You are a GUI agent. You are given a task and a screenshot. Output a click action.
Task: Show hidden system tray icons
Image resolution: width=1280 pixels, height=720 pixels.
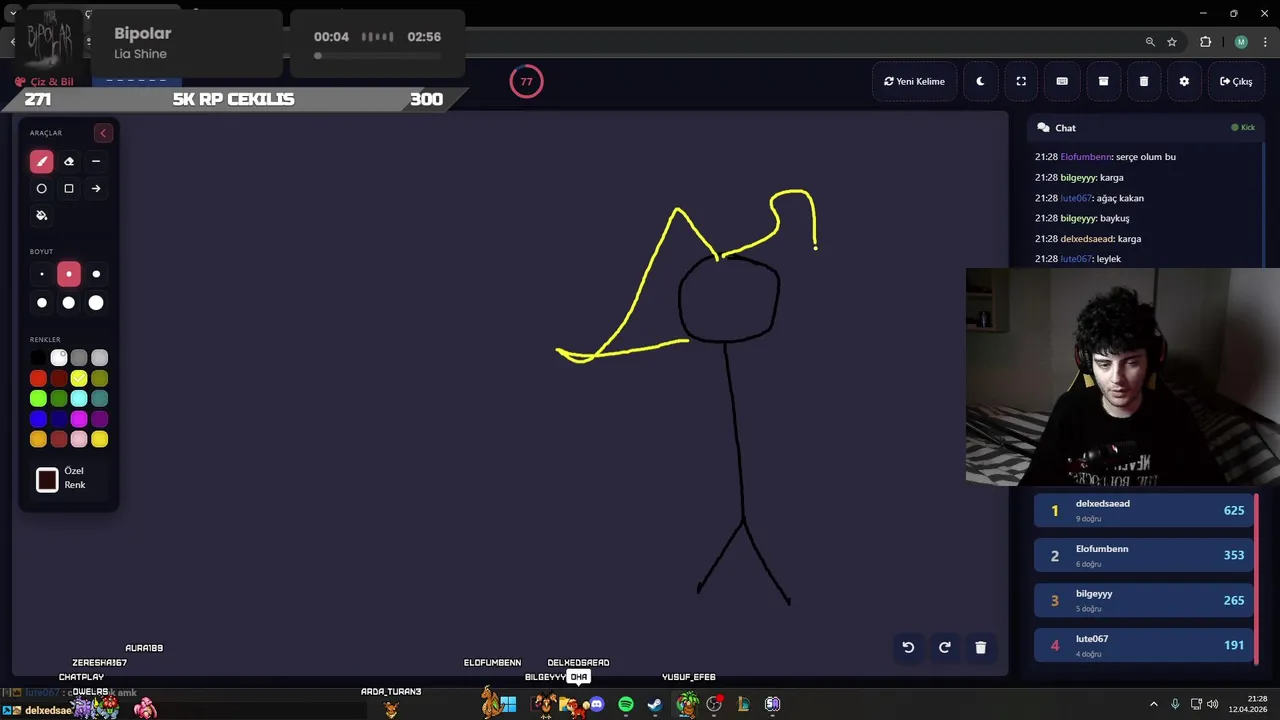pos(1153,705)
